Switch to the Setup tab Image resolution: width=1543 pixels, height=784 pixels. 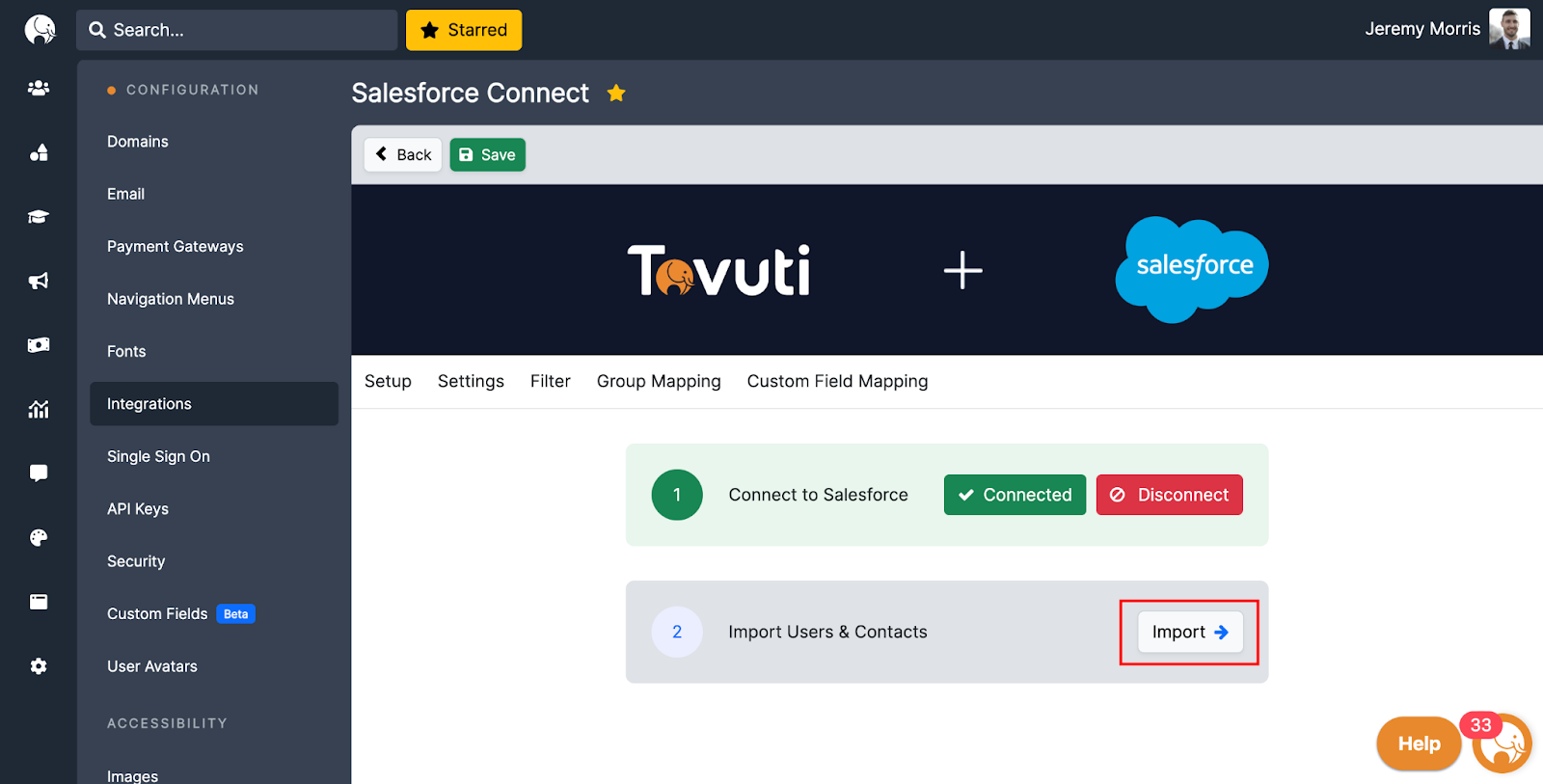click(x=388, y=381)
